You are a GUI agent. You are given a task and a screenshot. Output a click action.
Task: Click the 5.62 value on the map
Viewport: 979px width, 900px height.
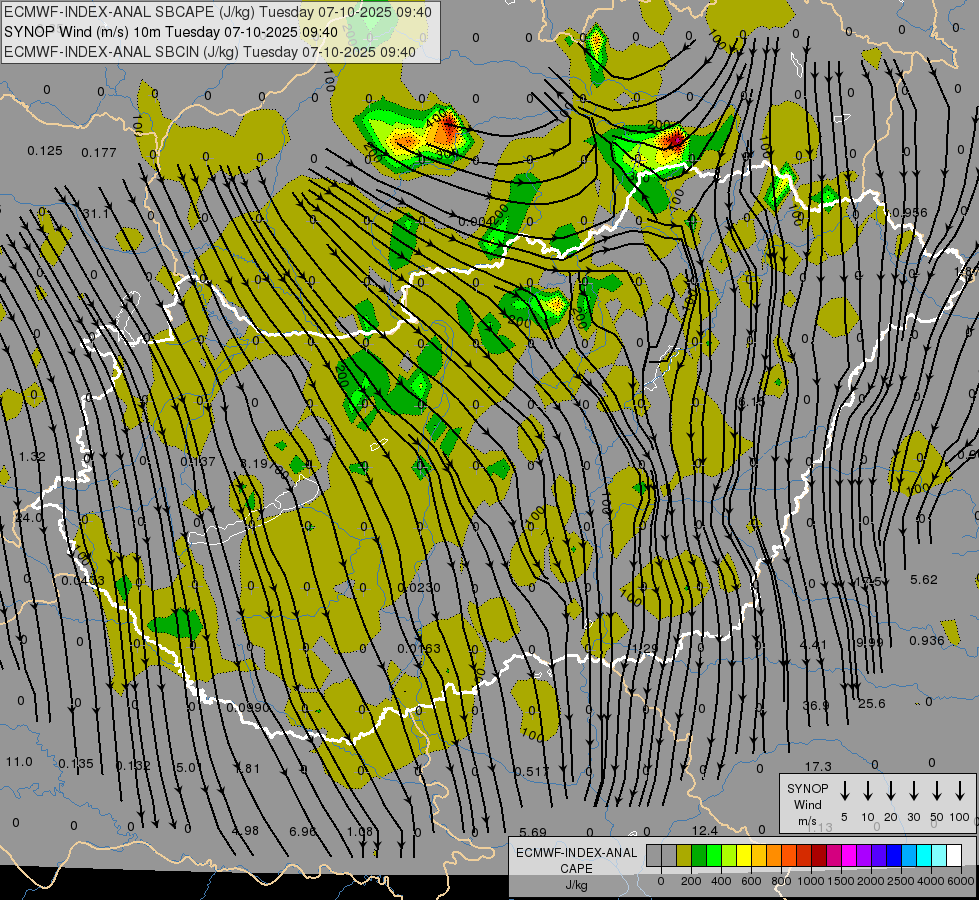point(923,580)
